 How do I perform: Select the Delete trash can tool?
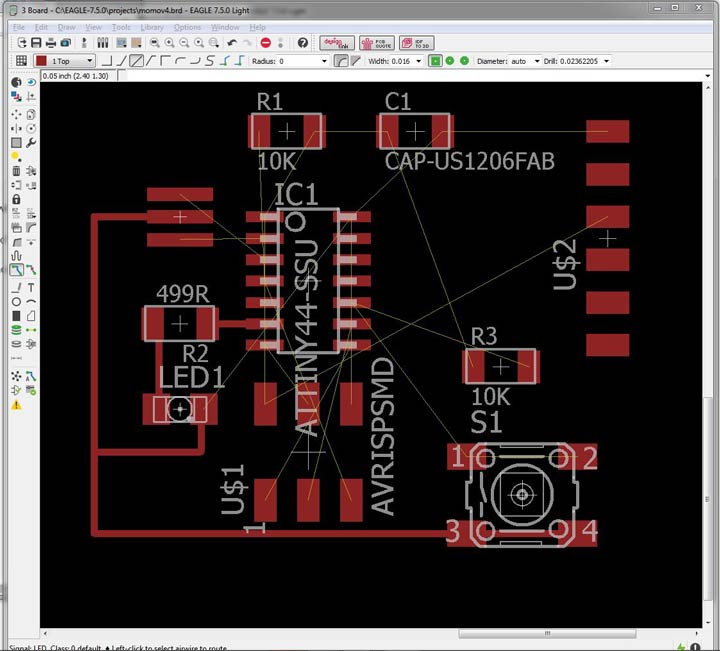point(16,171)
